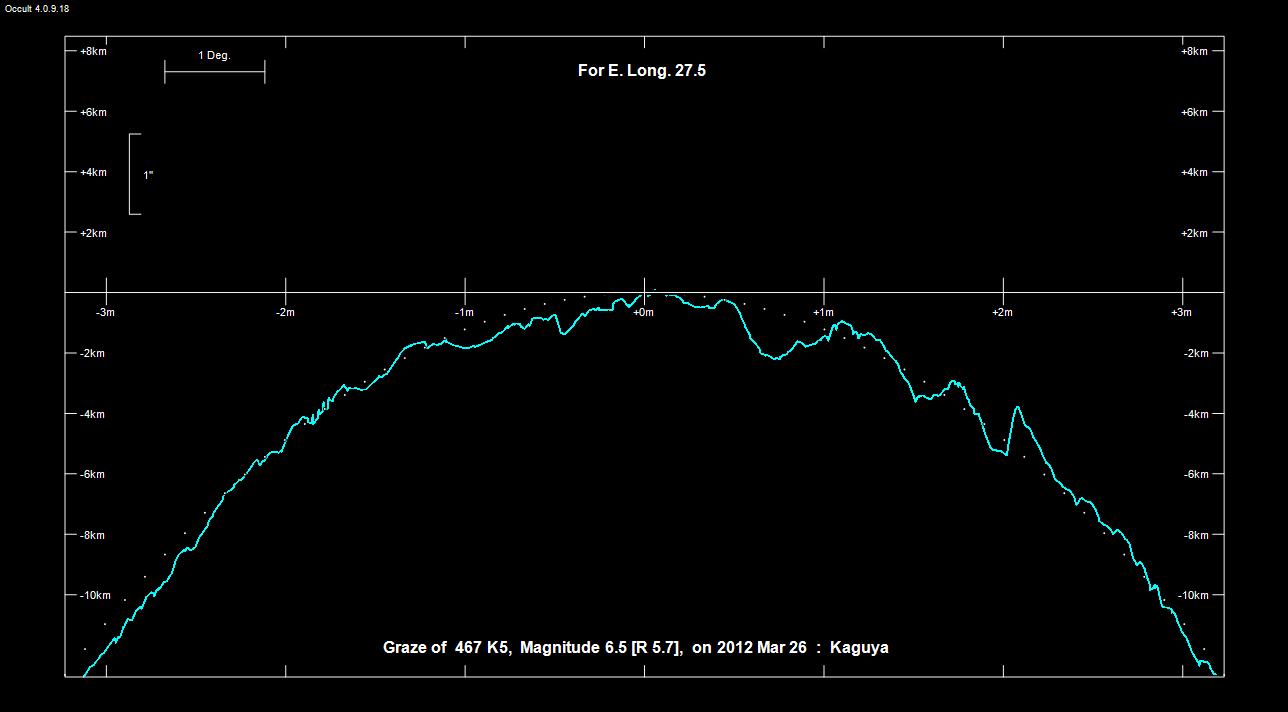The image size is (1288, 712).
Task: Select the 'For E. Long. 27.5' title
Action: coord(642,71)
